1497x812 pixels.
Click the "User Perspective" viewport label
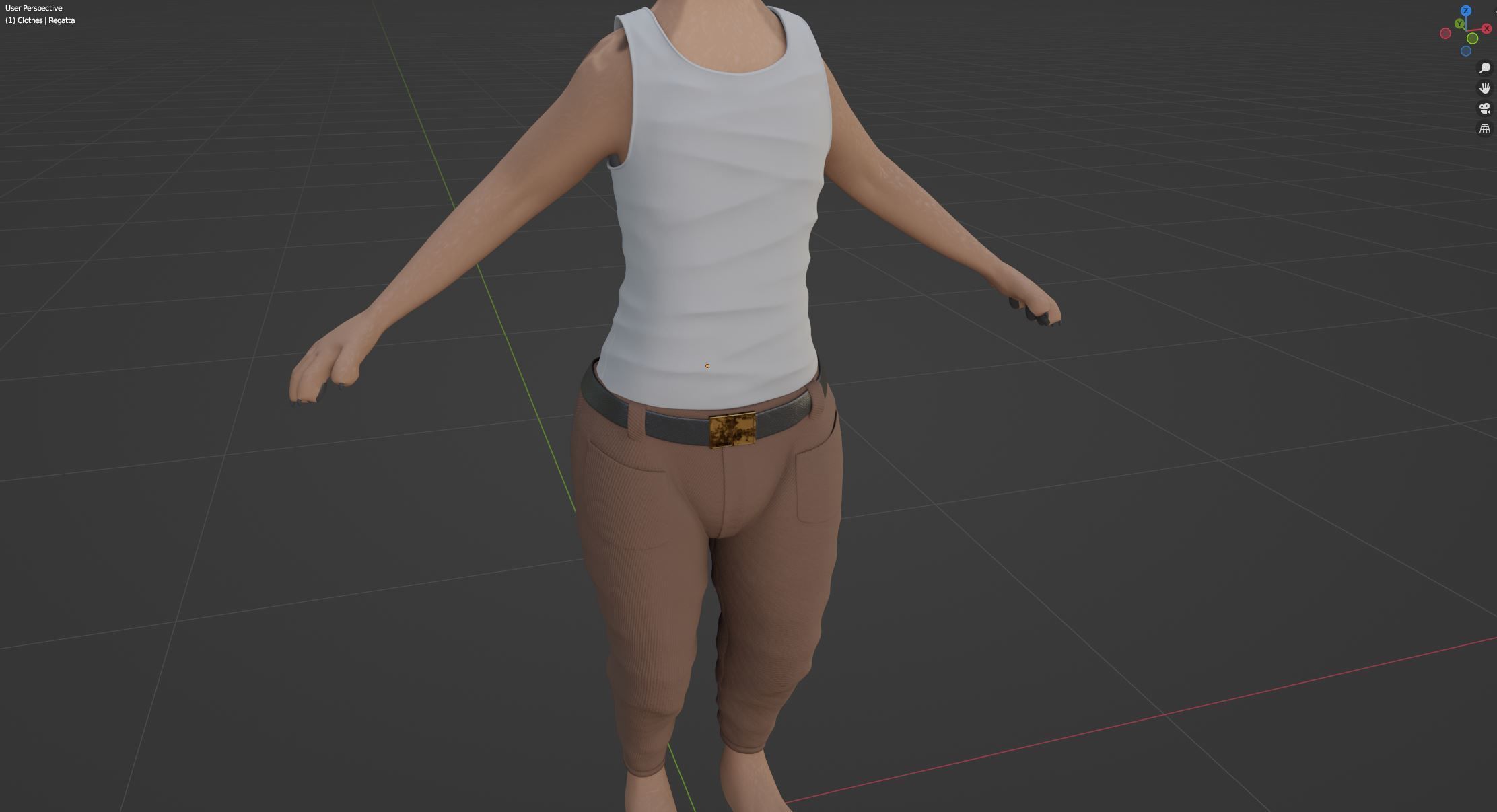click(34, 8)
